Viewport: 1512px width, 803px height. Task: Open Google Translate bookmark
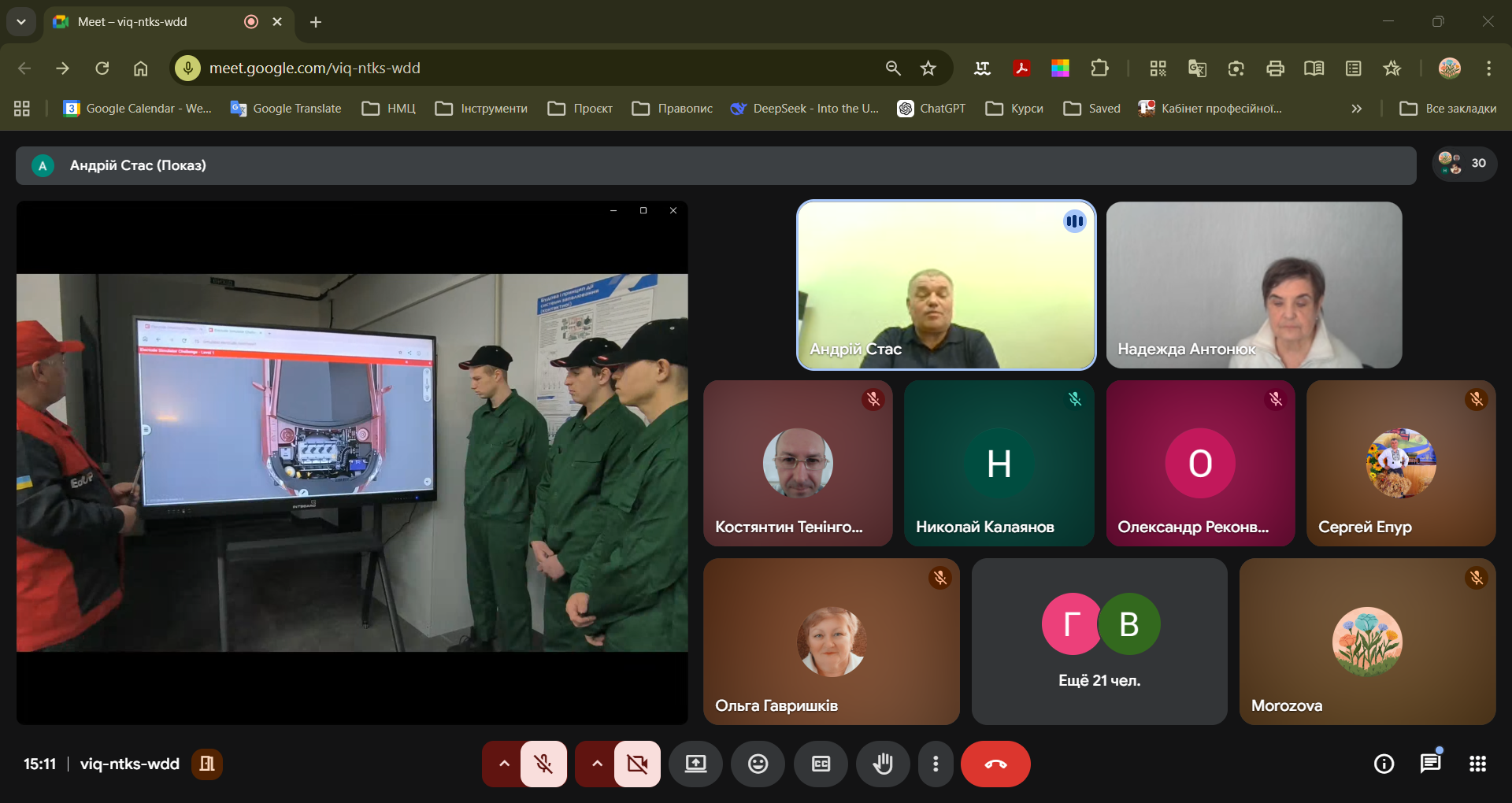click(286, 109)
